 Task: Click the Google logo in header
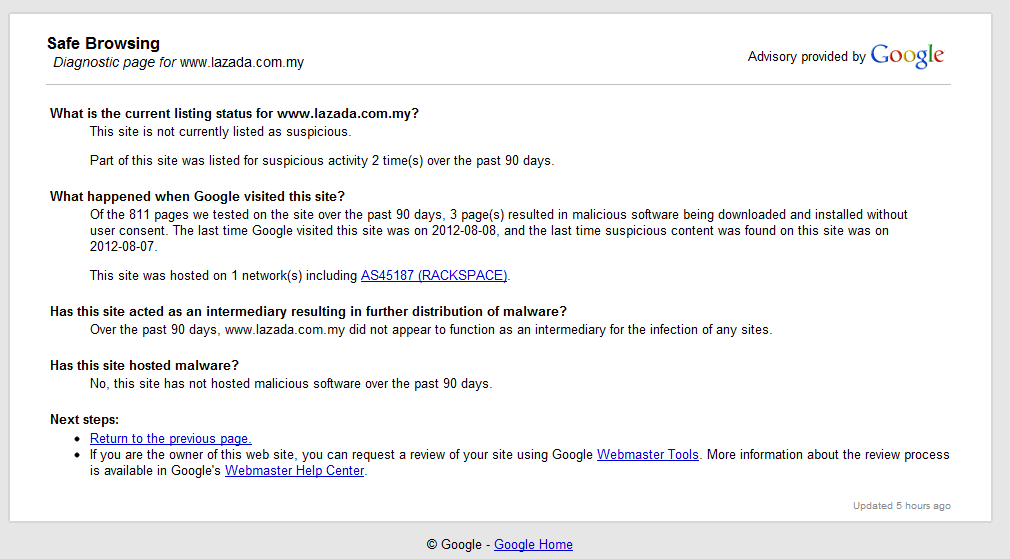tap(907, 56)
